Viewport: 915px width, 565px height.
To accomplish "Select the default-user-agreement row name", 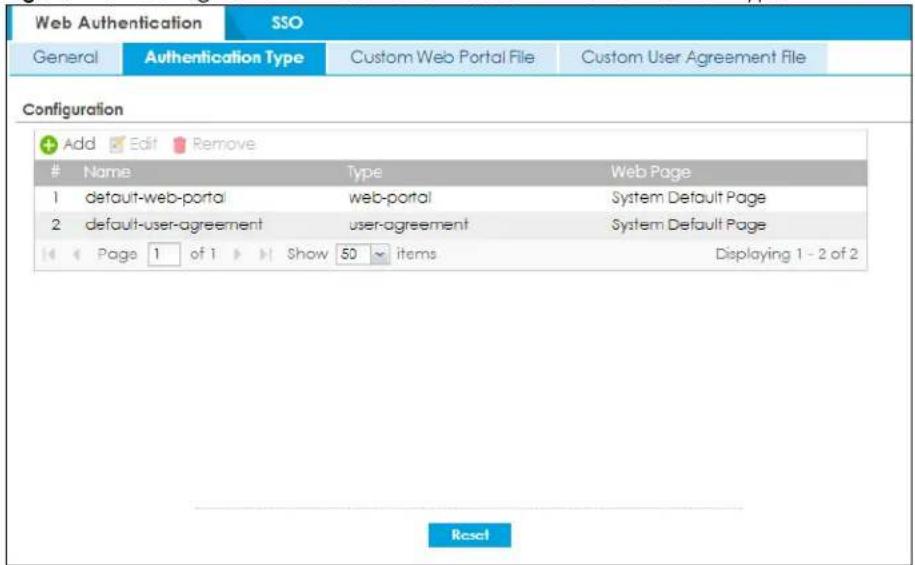I will (x=174, y=225).
